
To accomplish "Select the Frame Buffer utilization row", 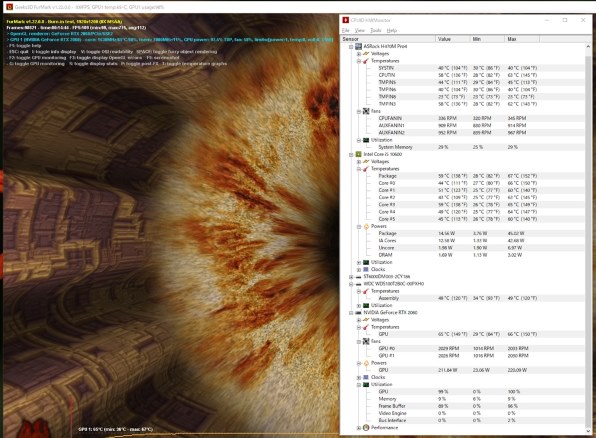I will (x=463, y=406).
